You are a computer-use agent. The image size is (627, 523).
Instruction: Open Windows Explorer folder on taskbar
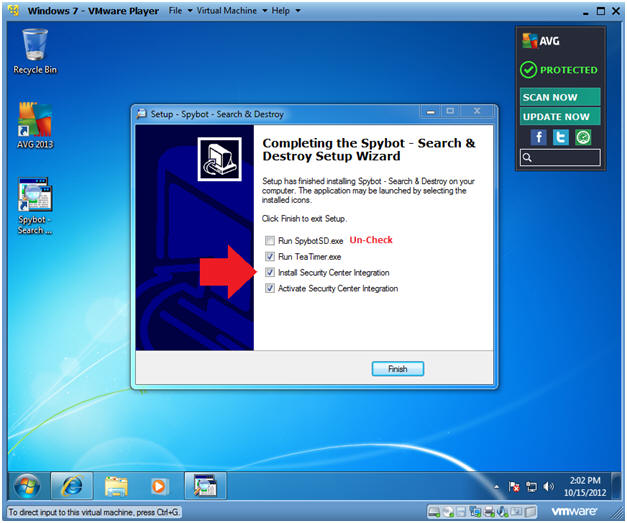click(116, 486)
